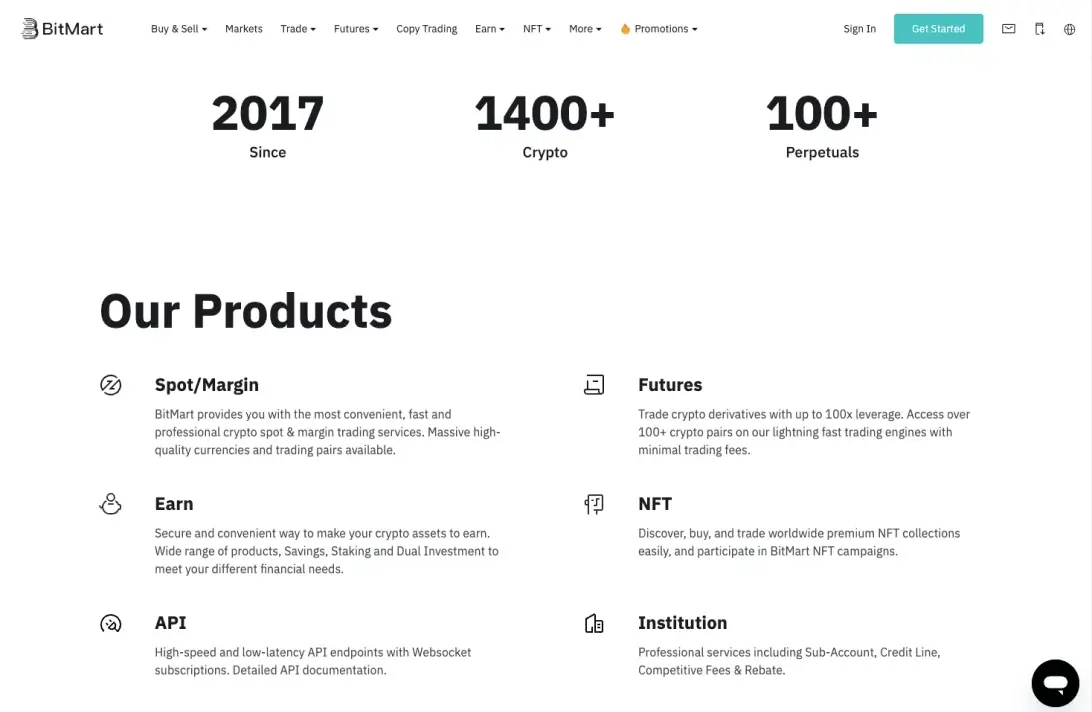1092x712 pixels.
Task: Select the Futures trading icon
Action: click(x=594, y=384)
